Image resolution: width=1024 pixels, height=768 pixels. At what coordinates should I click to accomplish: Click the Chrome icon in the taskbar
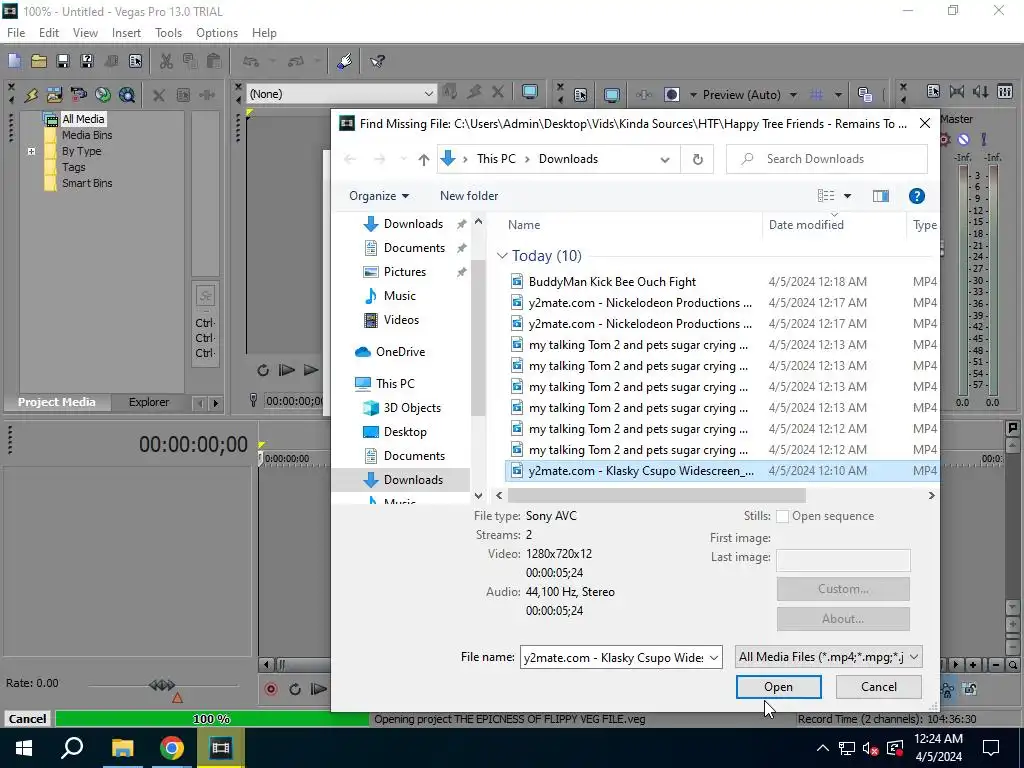point(172,748)
